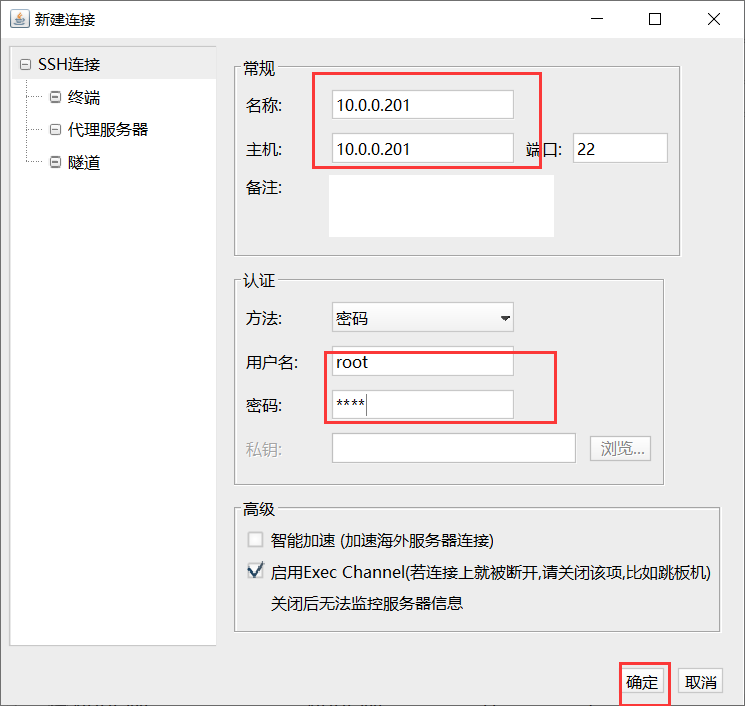This screenshot has height=706, width=745.
Task: Click the 高级 group label
Action: click(x=259, y=509)
